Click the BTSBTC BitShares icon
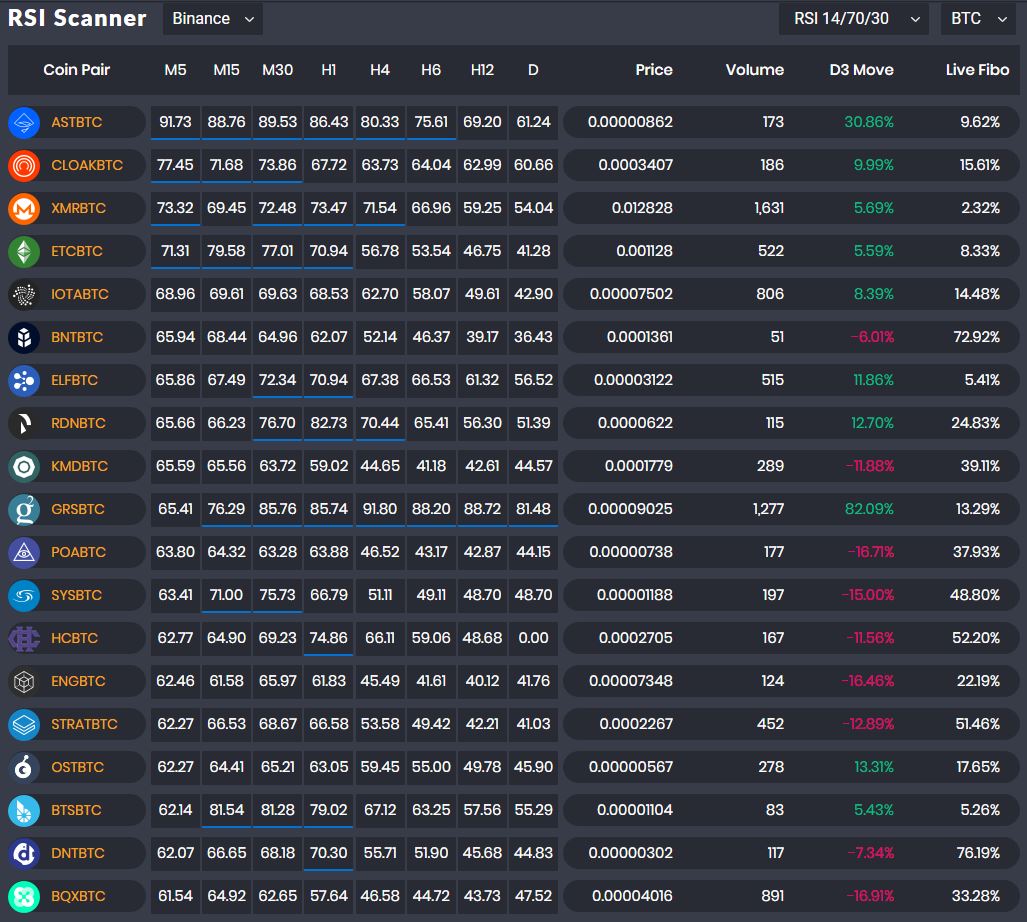The width and height of the screenshot is (1027, 922). click(x=24, y=811)
